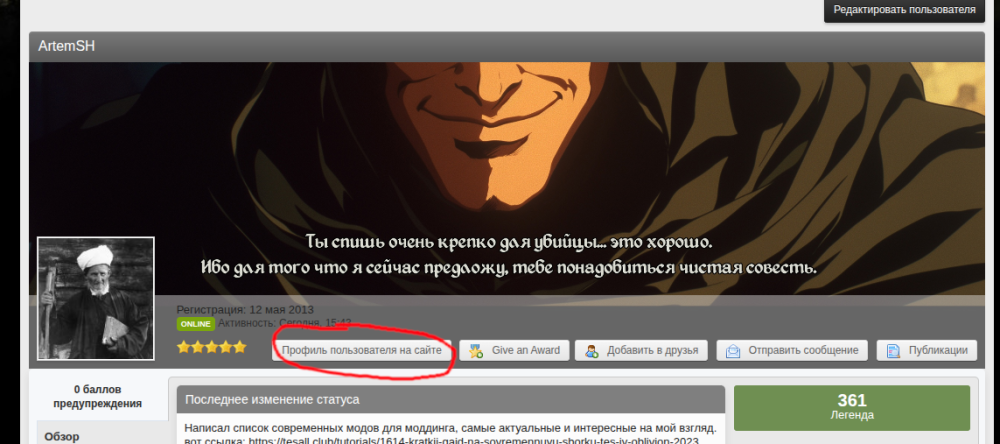
Task: Click the document icon on 'Публикации'
Action: coord(893,351)
